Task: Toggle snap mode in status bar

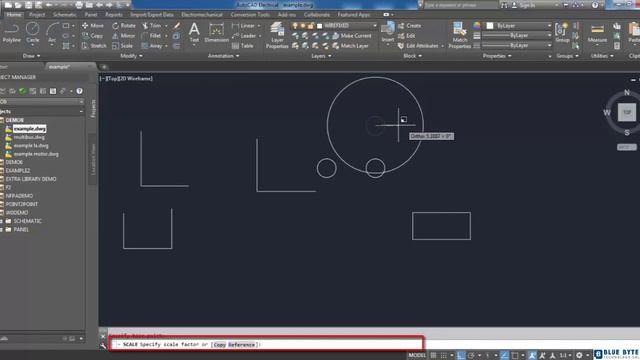Action: click(444, 356)
